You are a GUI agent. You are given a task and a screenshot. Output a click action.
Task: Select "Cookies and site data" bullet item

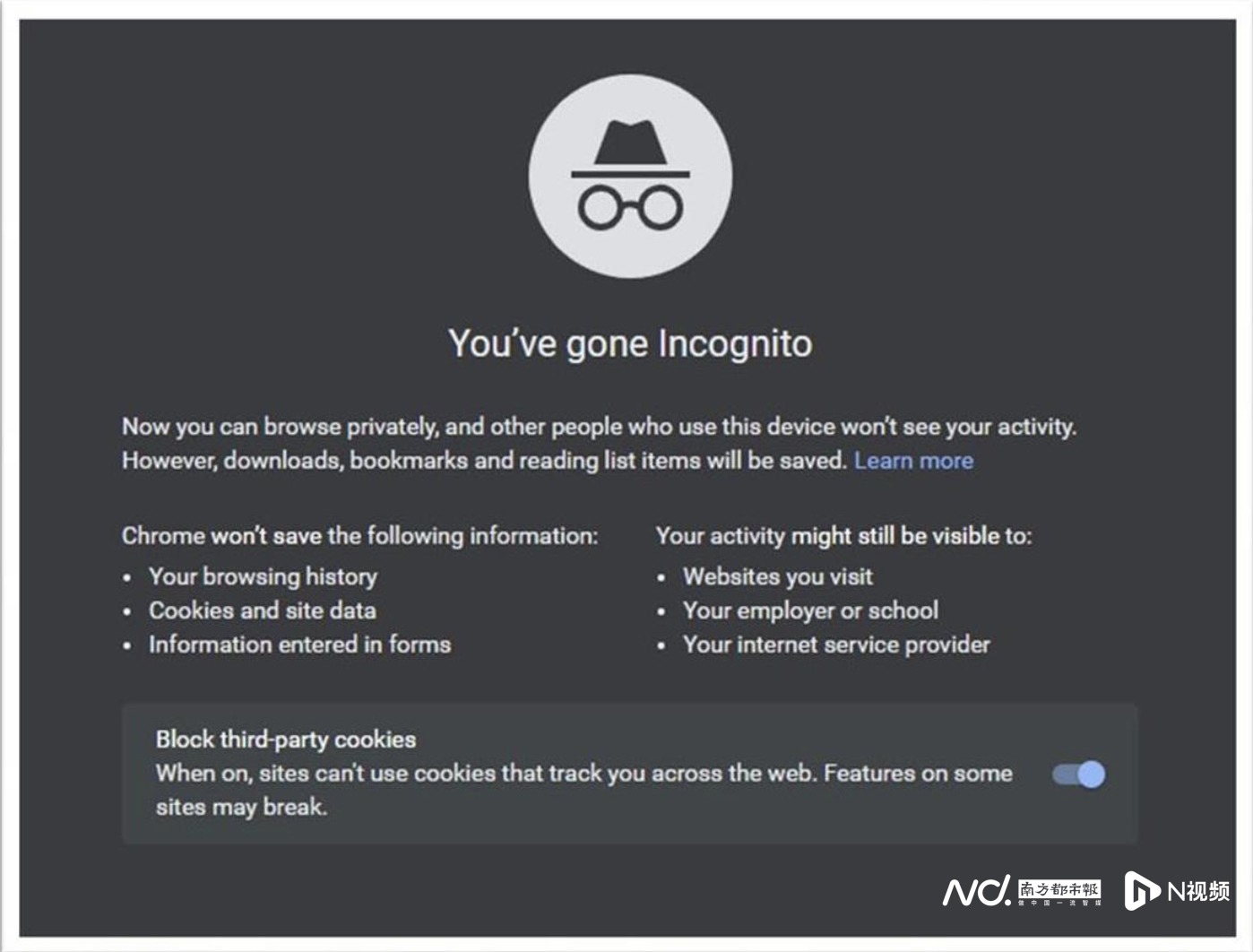pyautogui.click(x=262, y=610)
